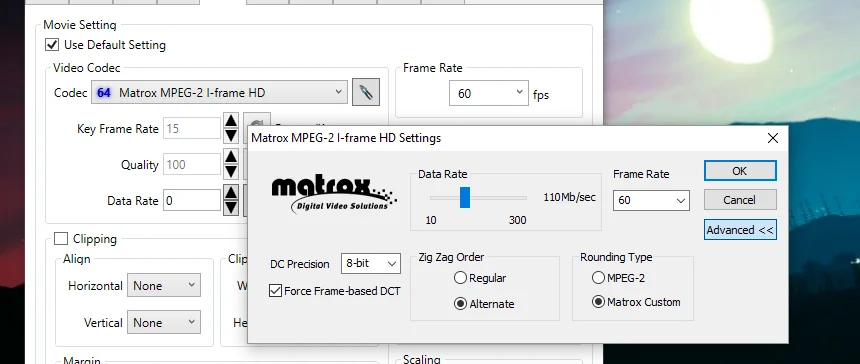Click the Matrox Digital Video Solutions logo

(x=334, y=195)
